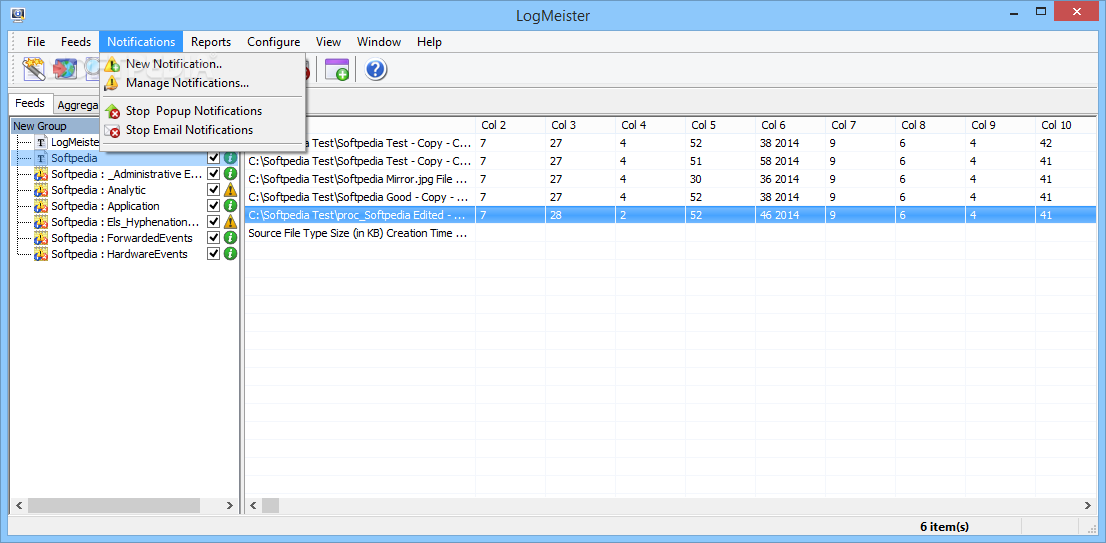This screenshot has width=1106, height=543.
Task: Sort by the Col 5 header
Action: (x=720, y=125)
